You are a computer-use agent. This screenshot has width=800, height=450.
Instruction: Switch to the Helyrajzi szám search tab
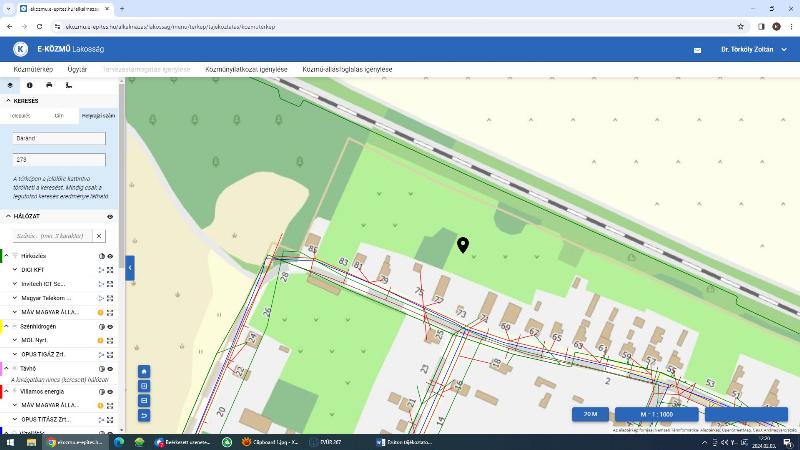point(98,116)
